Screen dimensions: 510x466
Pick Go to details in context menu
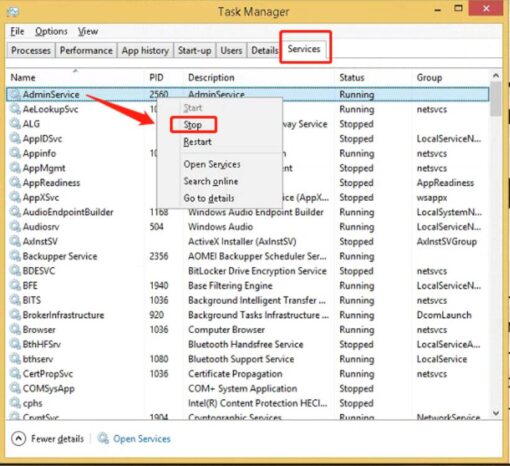coord(209,198)
